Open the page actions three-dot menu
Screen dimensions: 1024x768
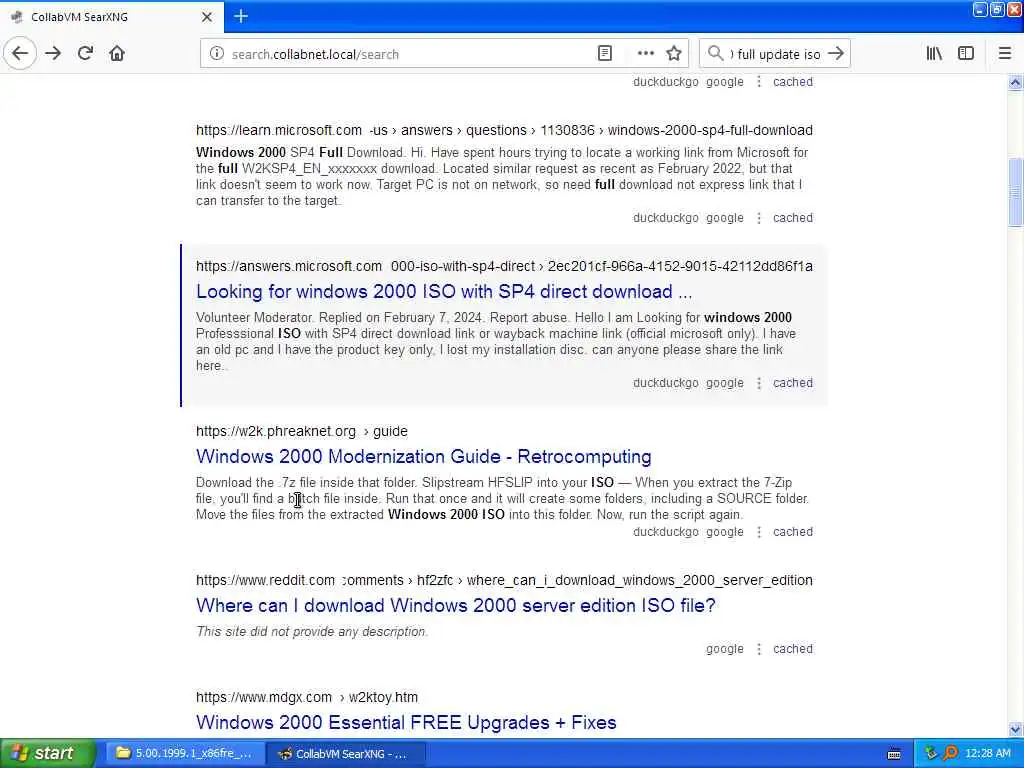(645, 54)
